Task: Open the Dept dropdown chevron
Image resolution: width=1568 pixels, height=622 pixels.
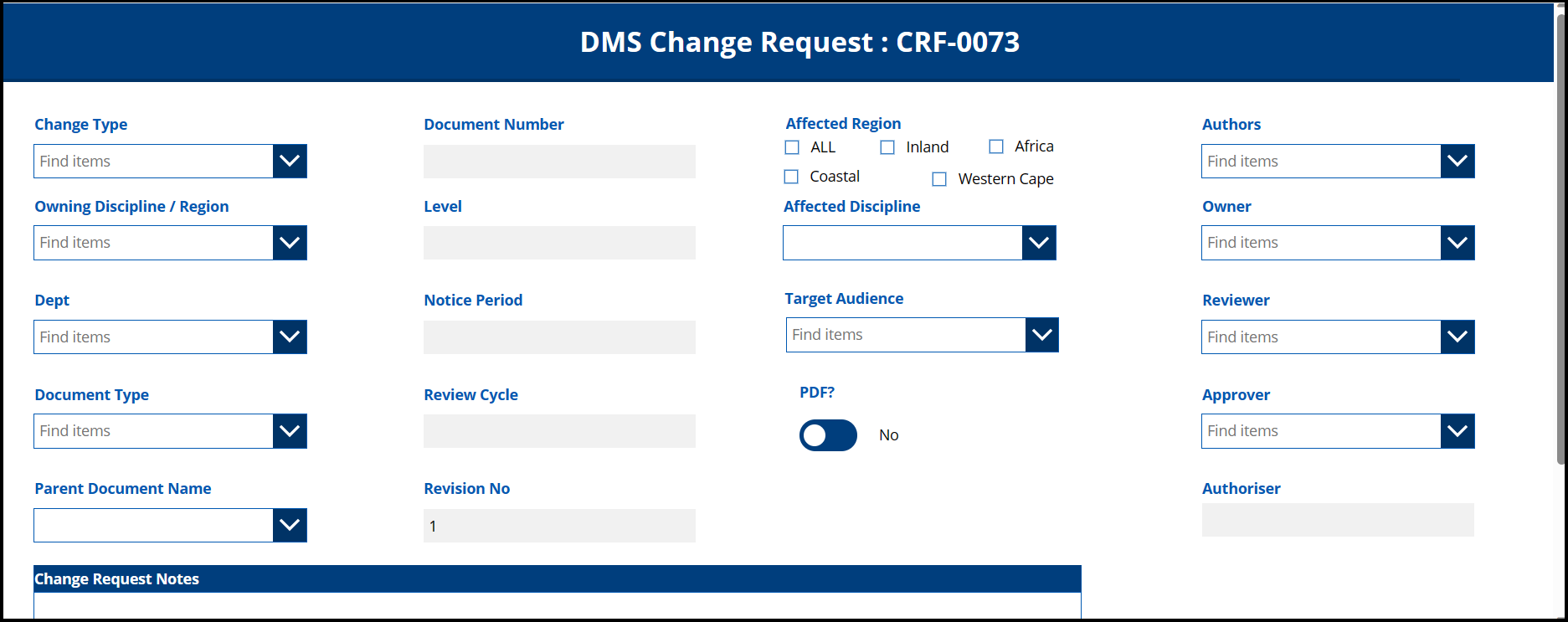Action: 290,337
